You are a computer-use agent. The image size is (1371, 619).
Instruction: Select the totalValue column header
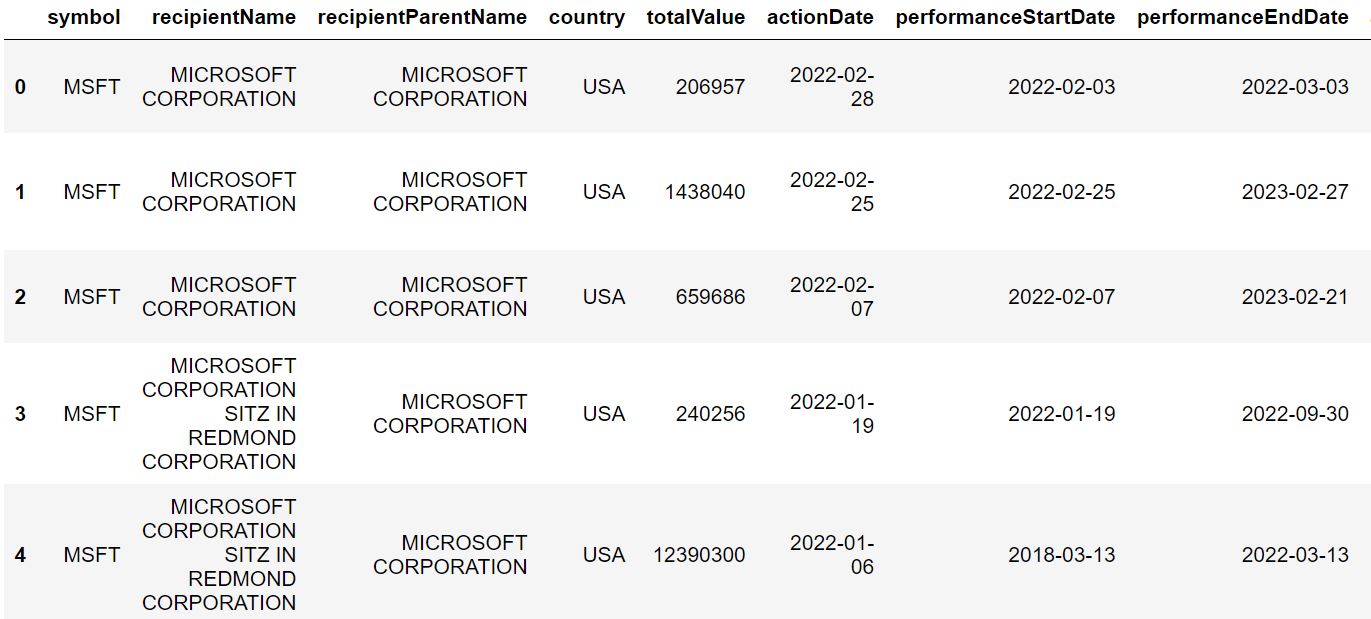point(696,17)
